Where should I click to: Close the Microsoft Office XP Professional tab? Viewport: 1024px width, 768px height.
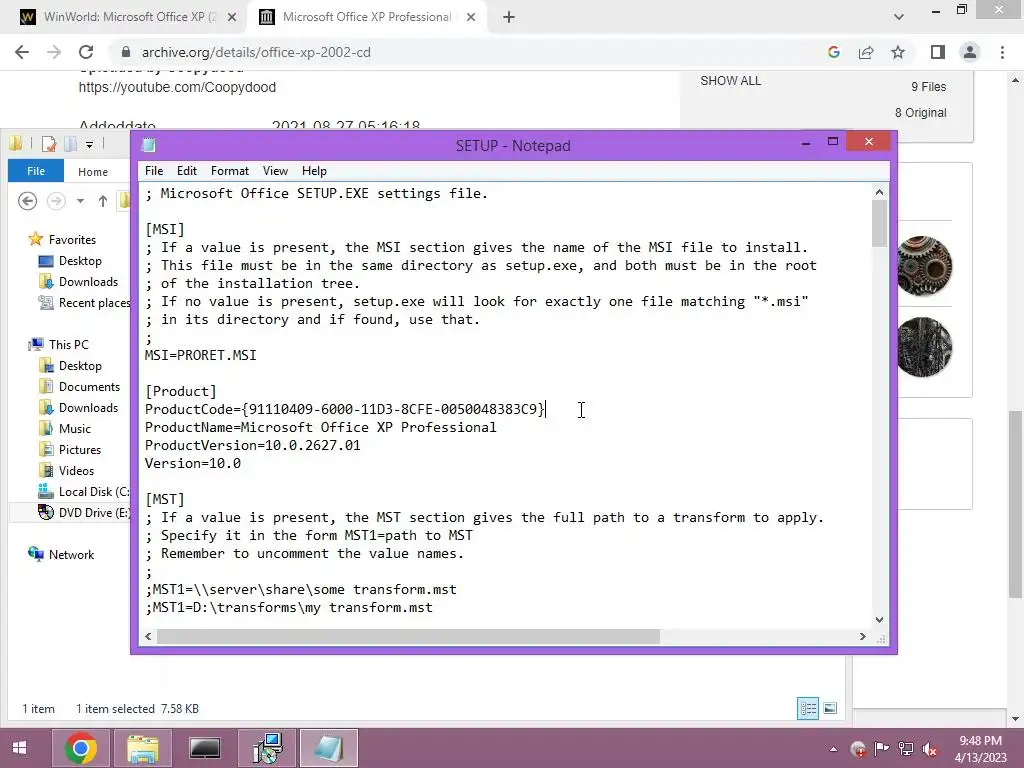point(471,17)
